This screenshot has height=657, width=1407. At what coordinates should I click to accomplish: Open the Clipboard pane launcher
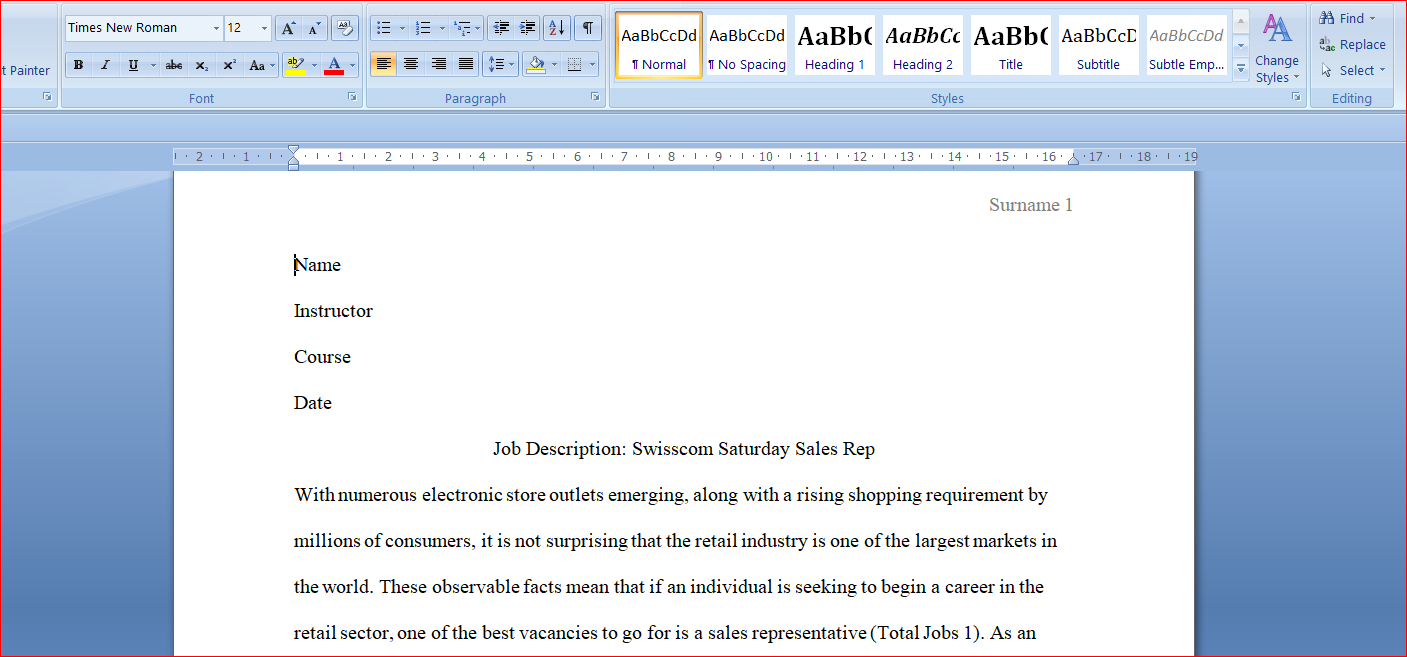(47, 97)
